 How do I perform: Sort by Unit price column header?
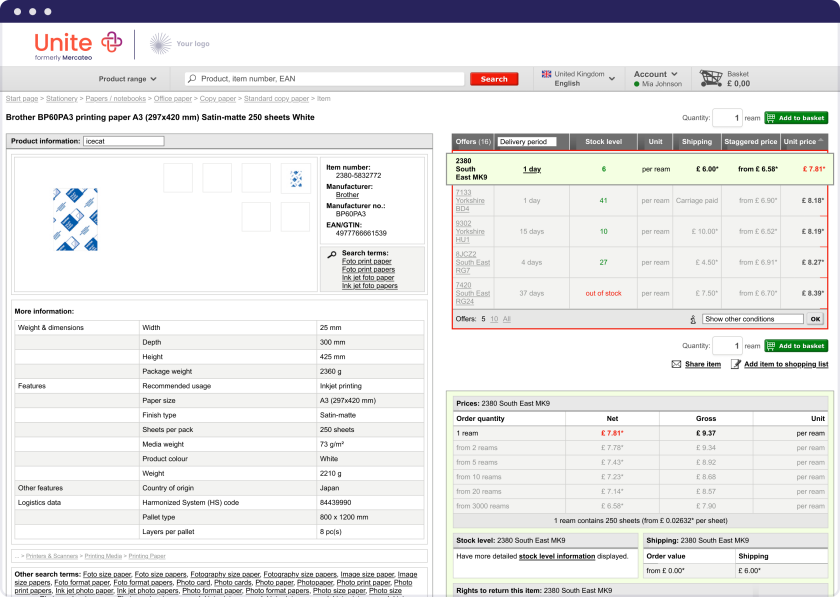pos(804,141)
